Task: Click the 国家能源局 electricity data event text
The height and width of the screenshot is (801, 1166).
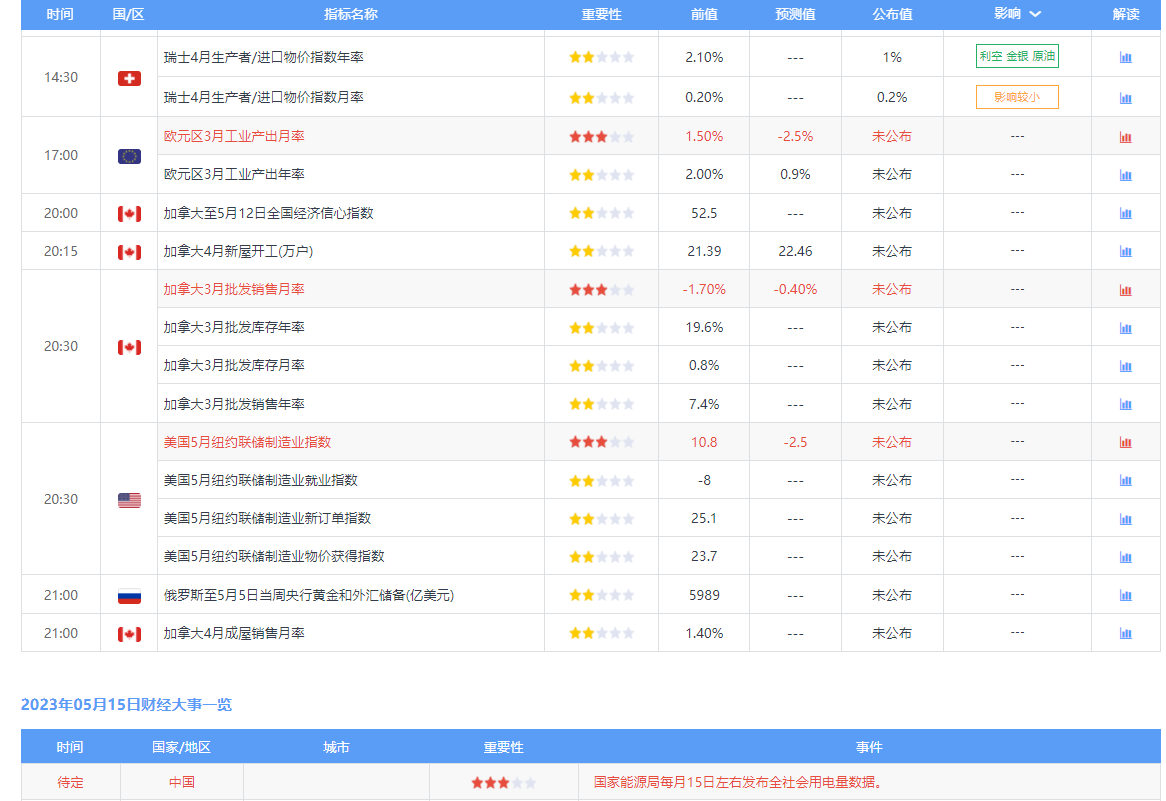Action: (x=738, y=782)
